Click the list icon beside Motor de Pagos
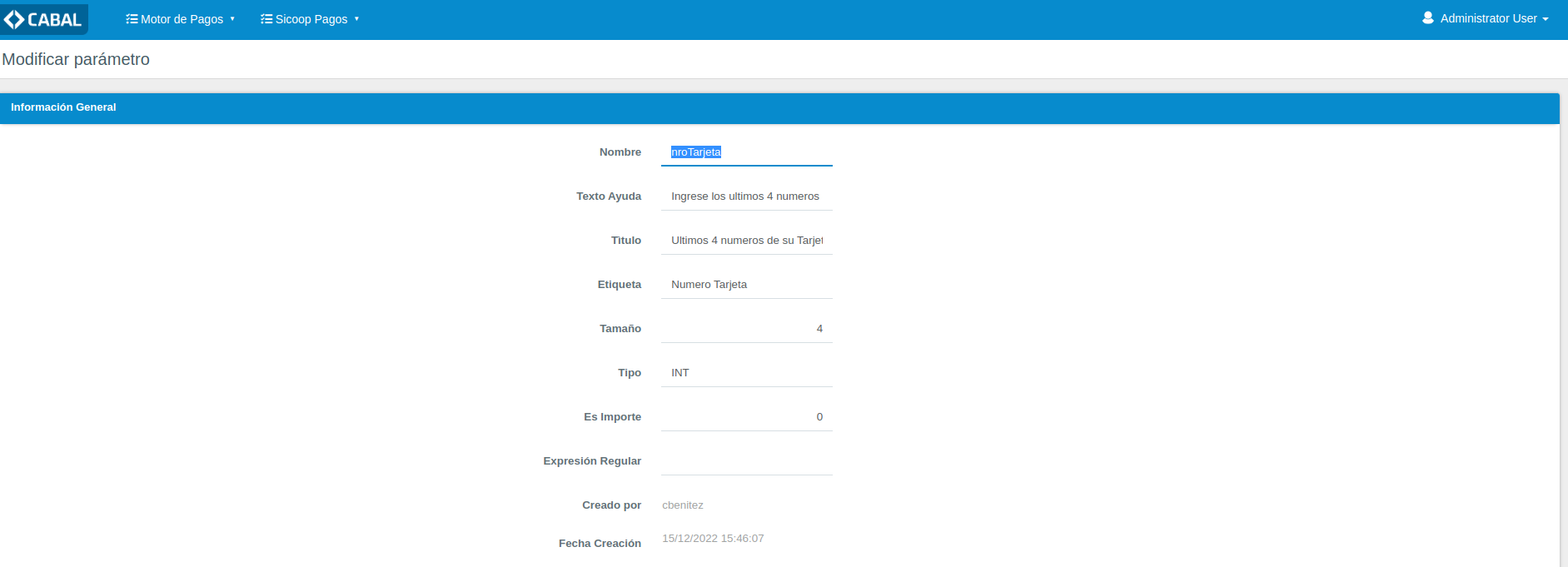This screenshot has width=1568, height=567. click(x=132, y=19)
